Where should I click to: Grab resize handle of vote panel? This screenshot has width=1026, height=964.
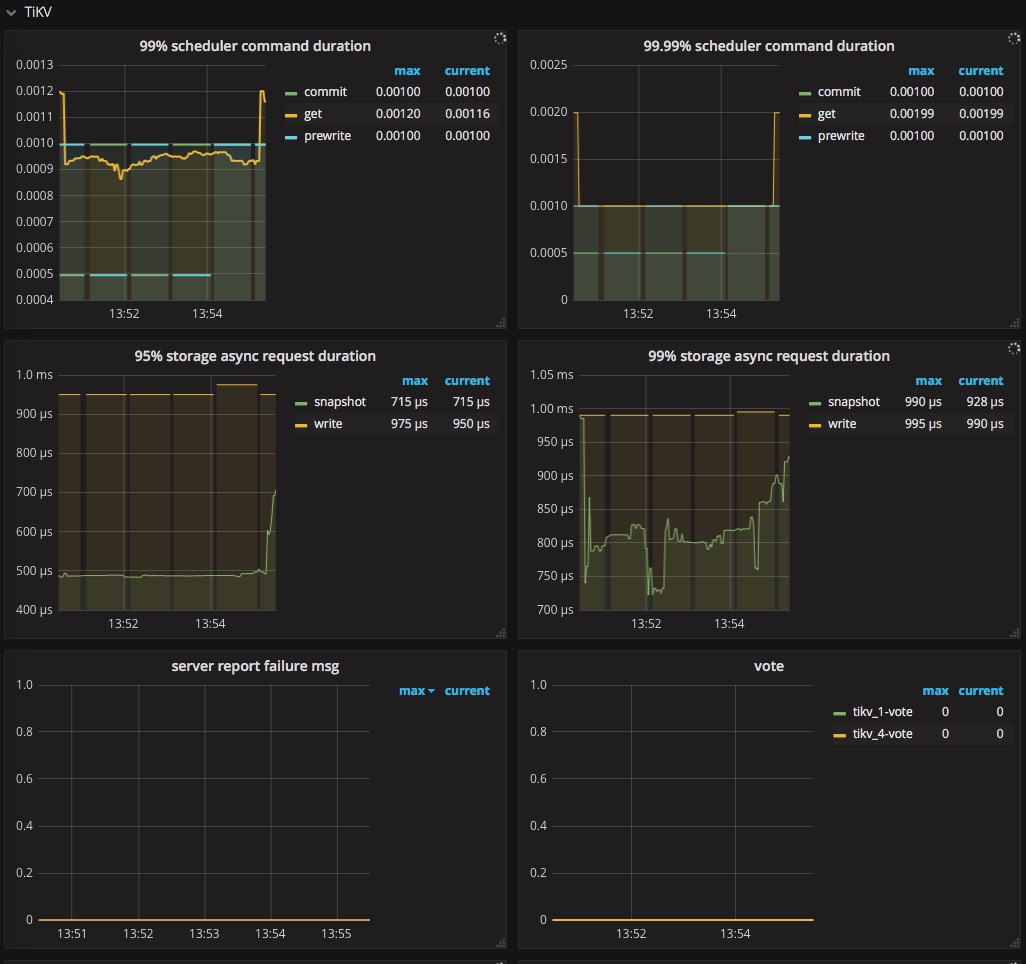(x=1014, y=943)
